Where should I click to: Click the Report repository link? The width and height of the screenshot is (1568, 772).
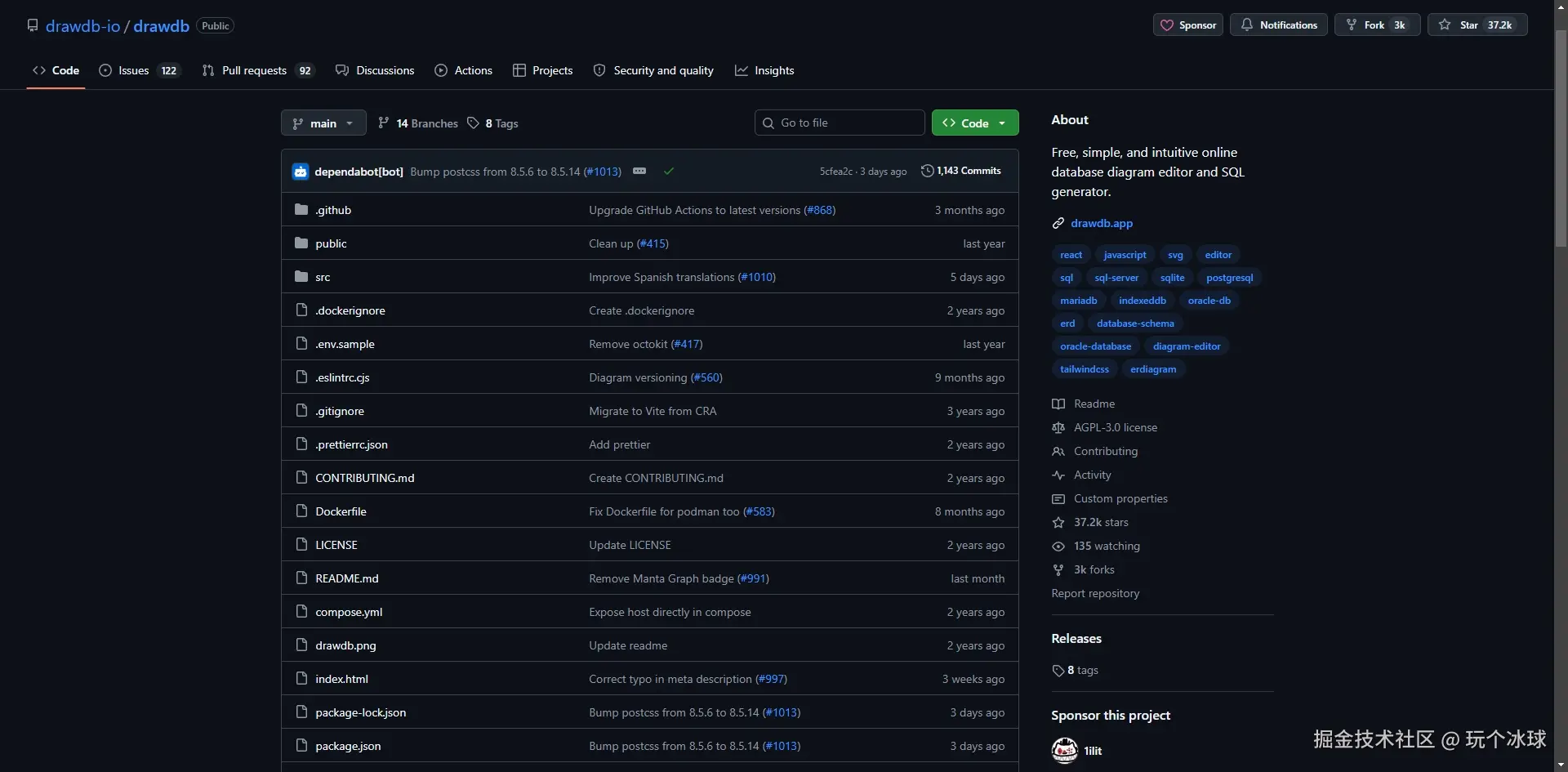[1095, 593]
